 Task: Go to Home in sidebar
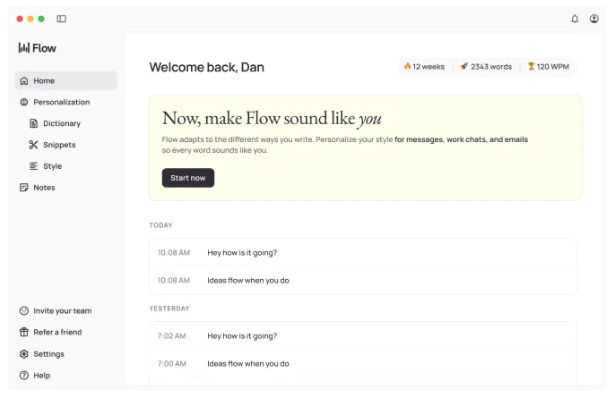(44, 81)
